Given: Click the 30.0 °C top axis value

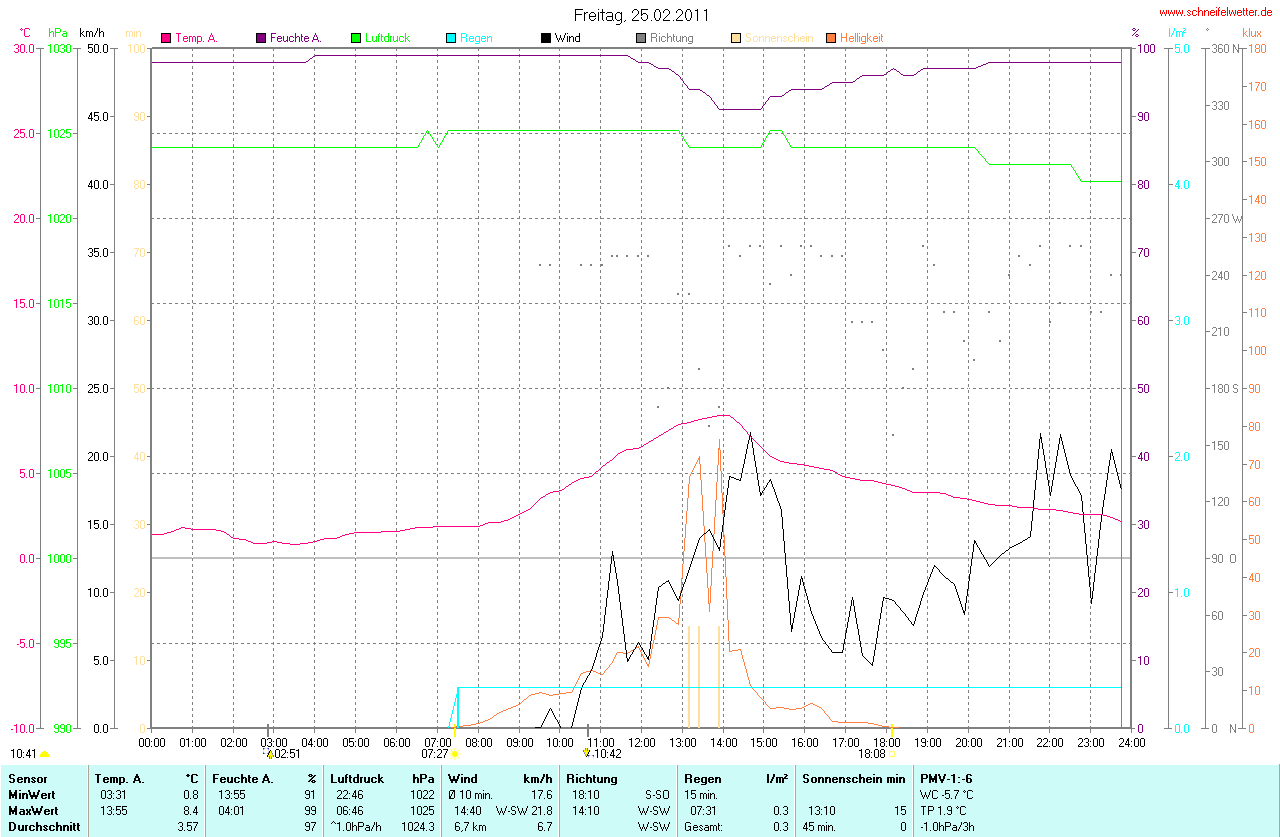Looking at the screenshot, I should [23, 48].
